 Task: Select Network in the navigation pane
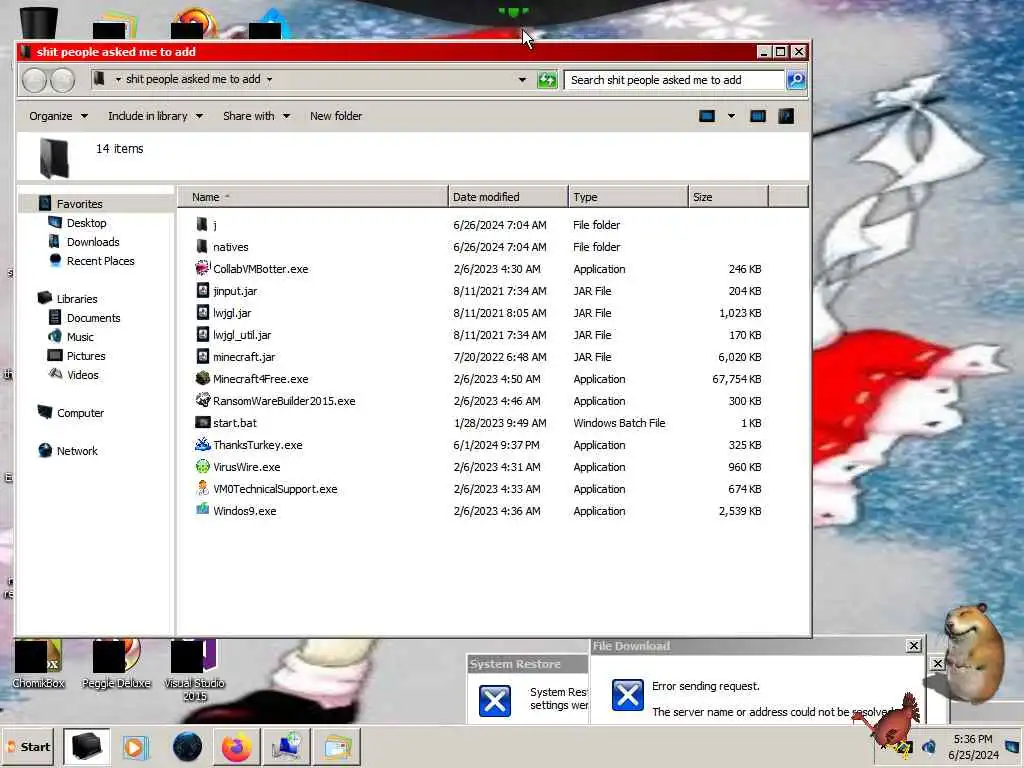coord(76,451)
